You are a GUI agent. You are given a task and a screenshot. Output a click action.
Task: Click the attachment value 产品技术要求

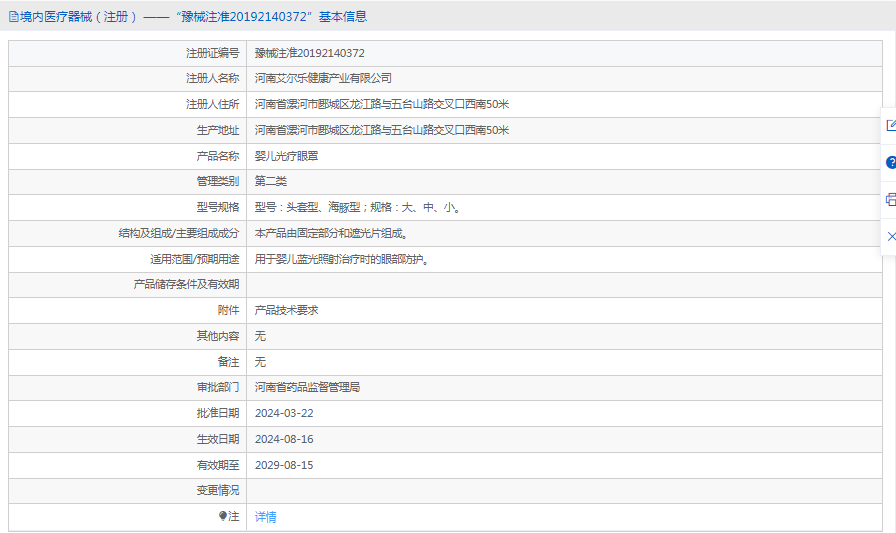coord(286,310)
